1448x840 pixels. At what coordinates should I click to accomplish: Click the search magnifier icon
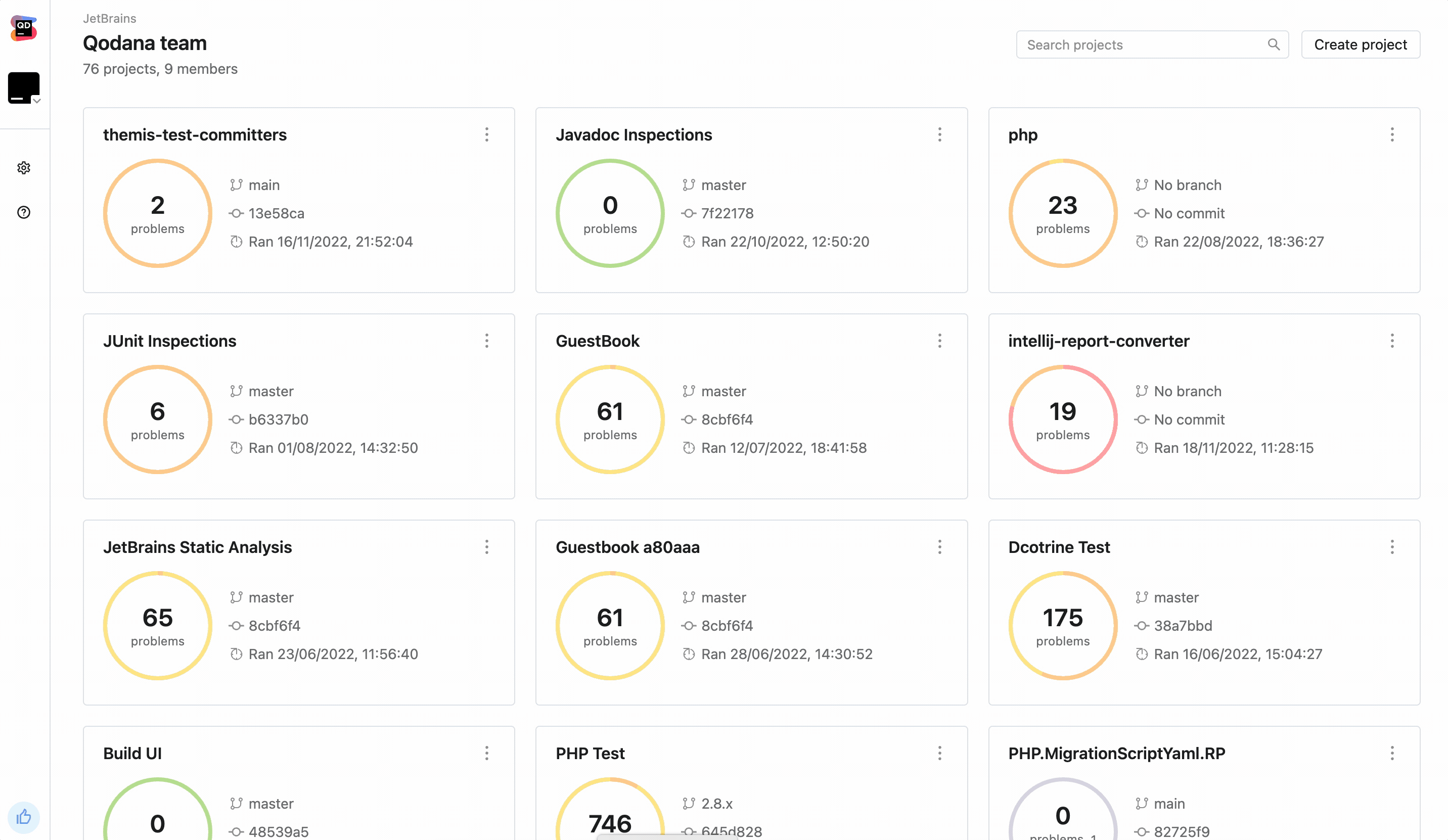click(x=1274, y=44)
